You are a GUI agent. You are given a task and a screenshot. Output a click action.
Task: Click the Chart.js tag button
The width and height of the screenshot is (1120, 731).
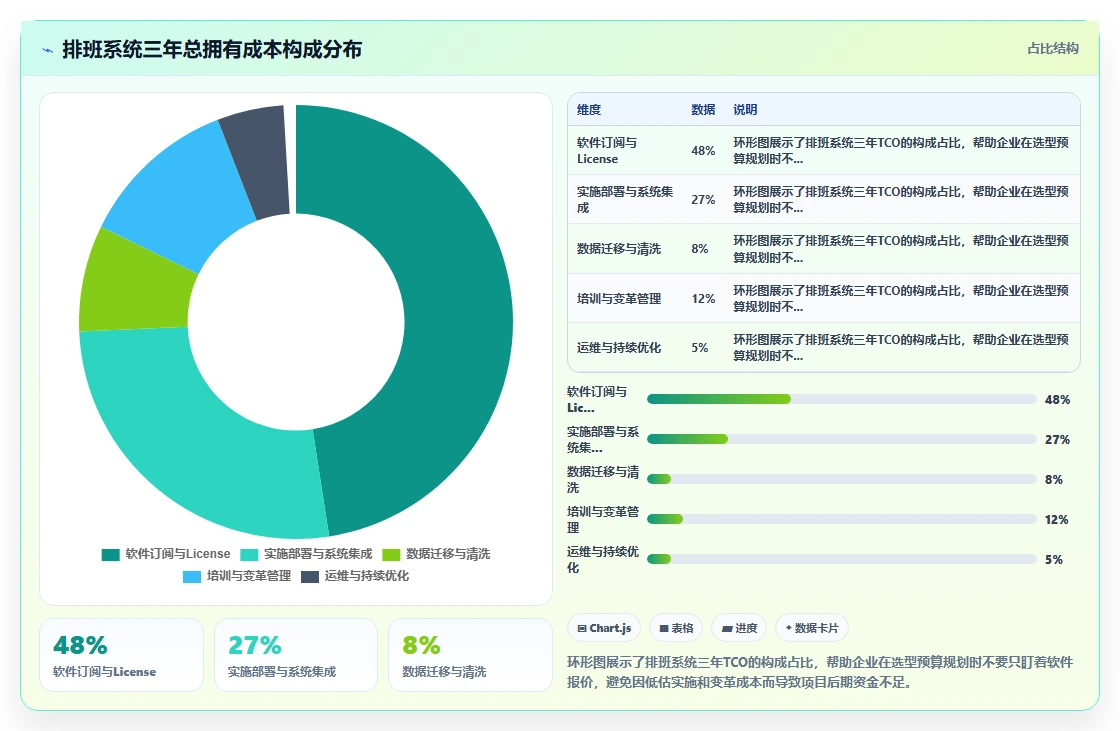click(604, 628)
